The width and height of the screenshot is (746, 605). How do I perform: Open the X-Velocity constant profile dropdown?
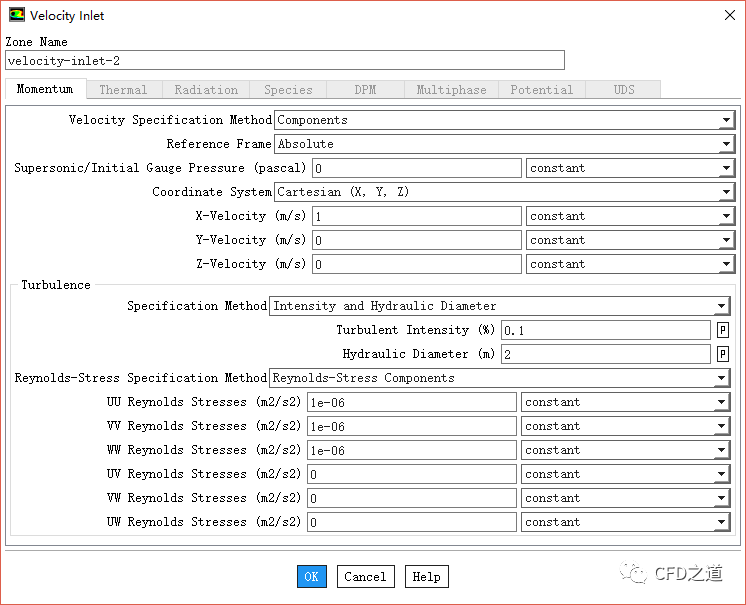click(x=630, y=216)
